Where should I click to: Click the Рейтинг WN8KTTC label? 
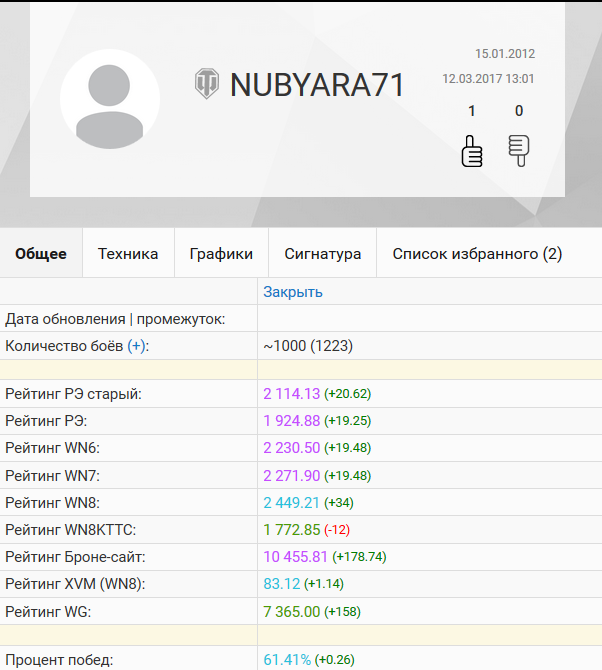tap(70, 530)
